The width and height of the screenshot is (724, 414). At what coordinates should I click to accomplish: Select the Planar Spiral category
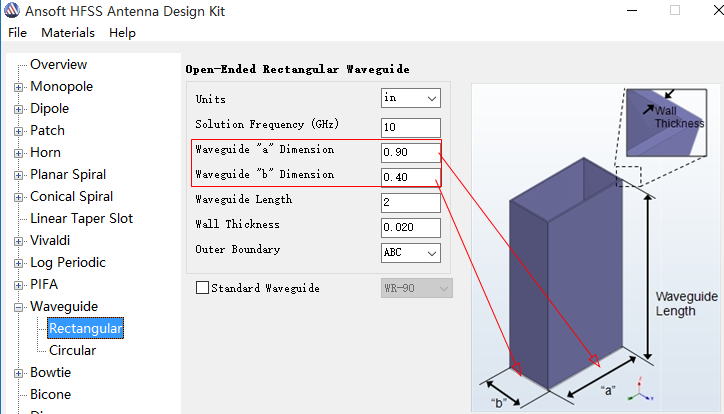click(68, 174)
